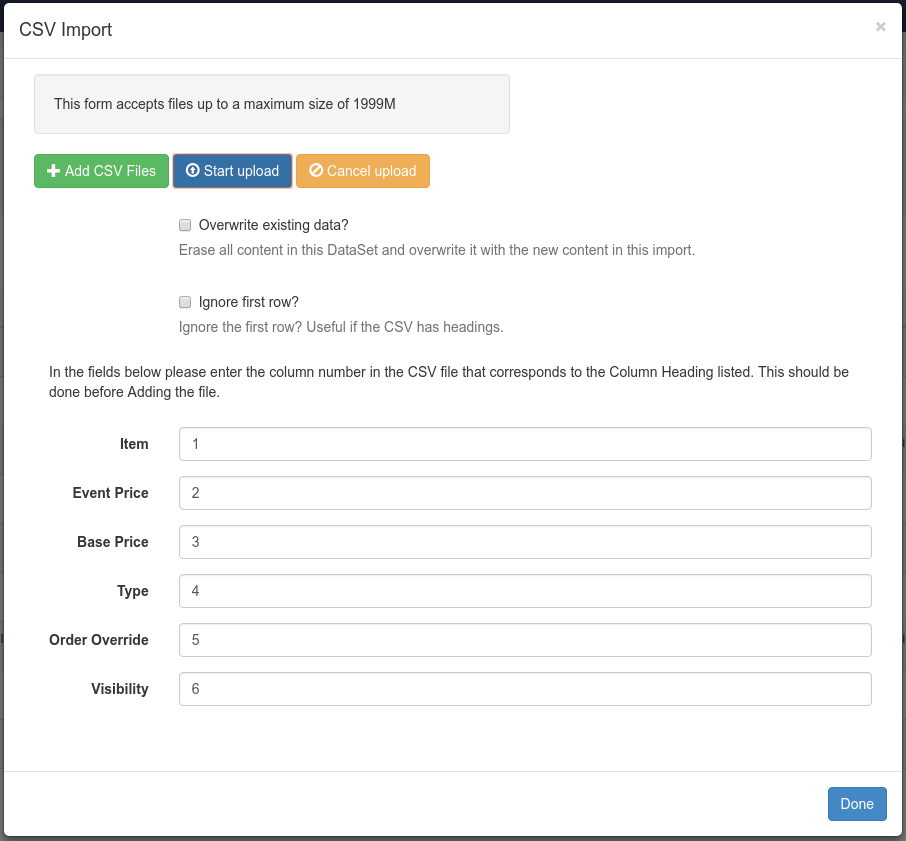The width and height of the screenshot is (906, 841).
Task: Enable the Overwrite existing data checkbox
Action: [x=185, y=225]
